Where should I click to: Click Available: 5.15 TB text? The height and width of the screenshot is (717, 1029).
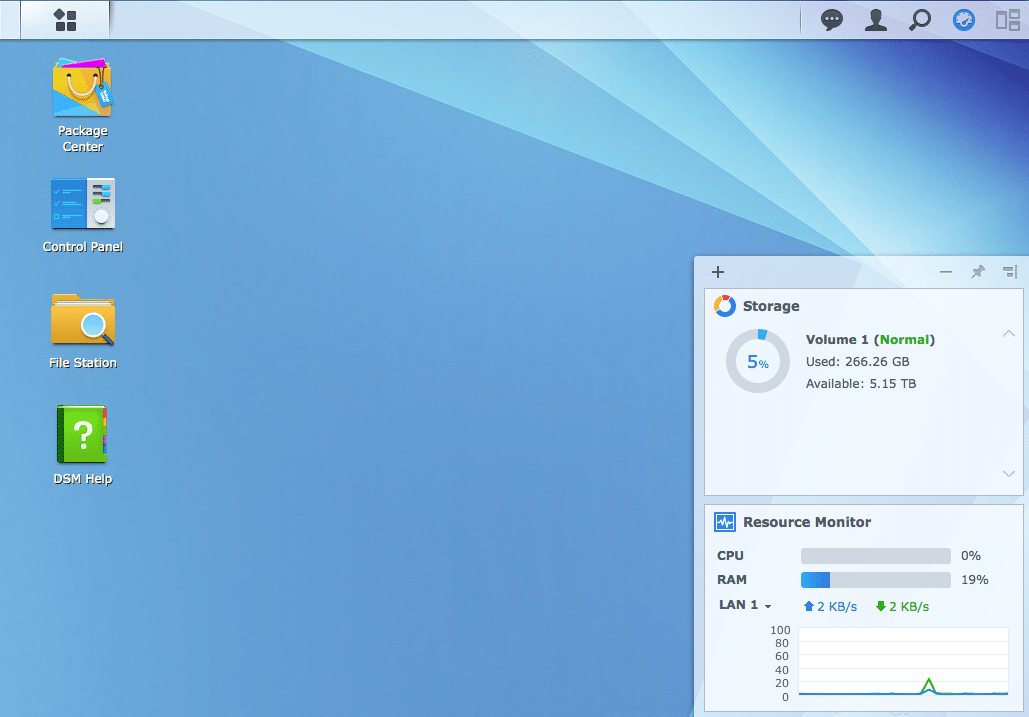[x=861, y=384]
